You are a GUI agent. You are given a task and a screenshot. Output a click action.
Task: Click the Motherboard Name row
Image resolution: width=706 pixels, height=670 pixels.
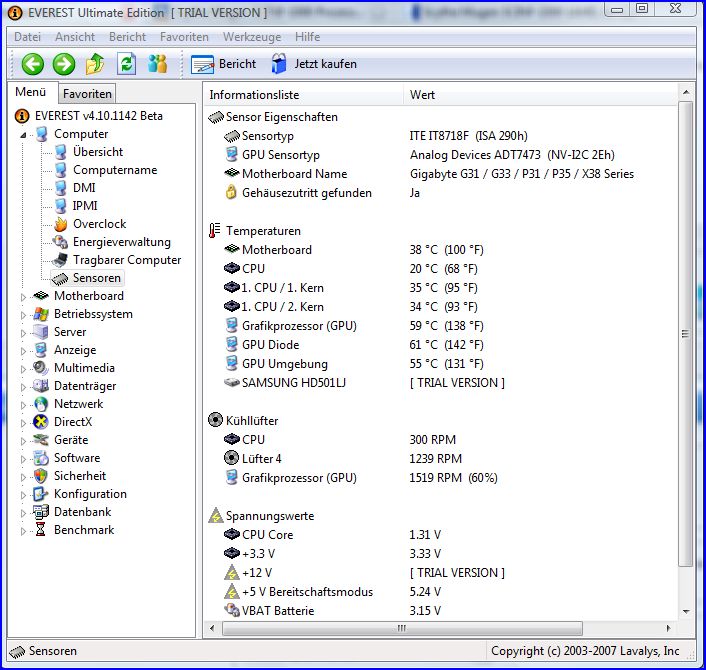tap(441, 174)
